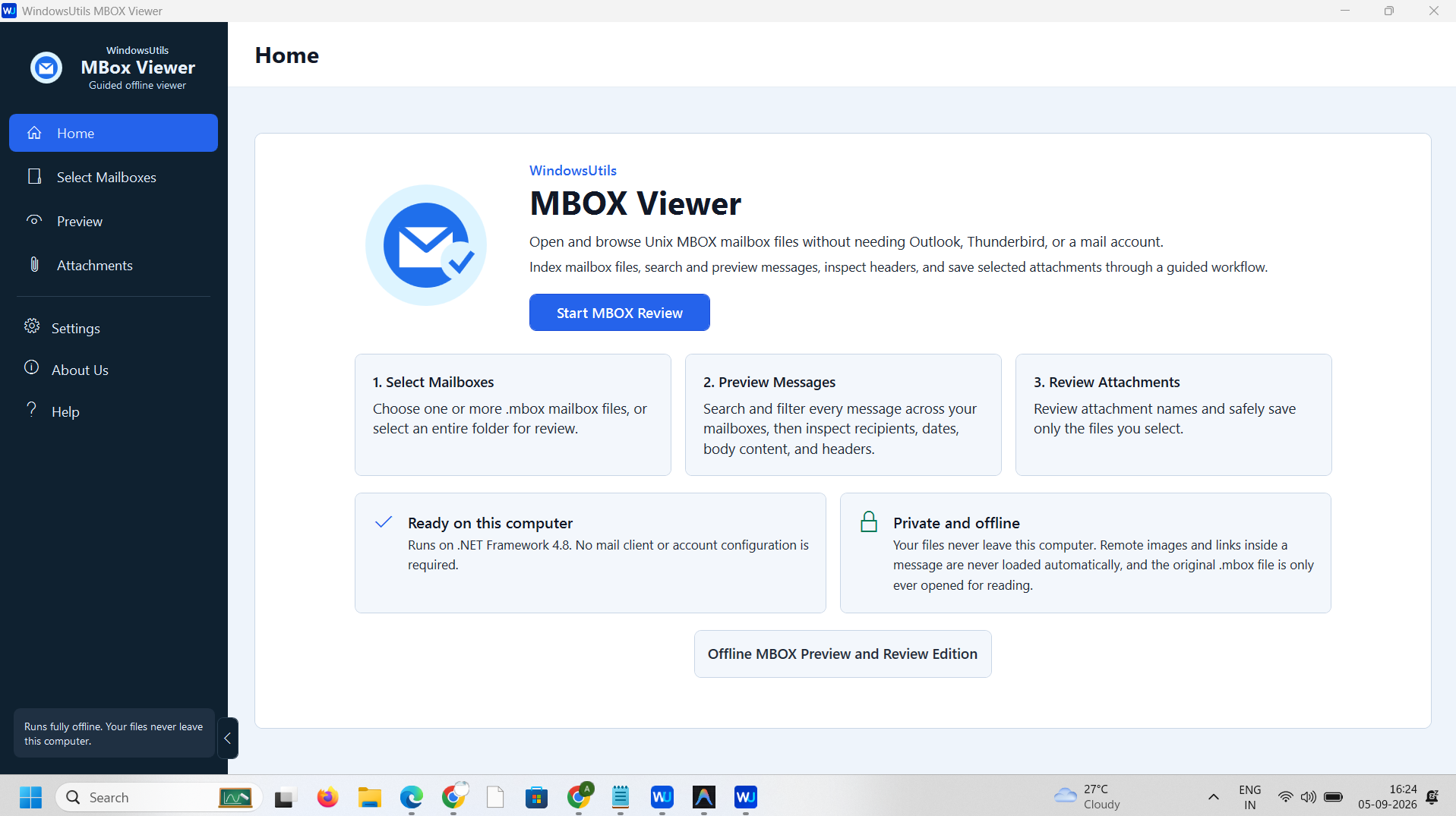Open Microsoft Store from the taskbar
1456x816 pixels.
point(536,797)
